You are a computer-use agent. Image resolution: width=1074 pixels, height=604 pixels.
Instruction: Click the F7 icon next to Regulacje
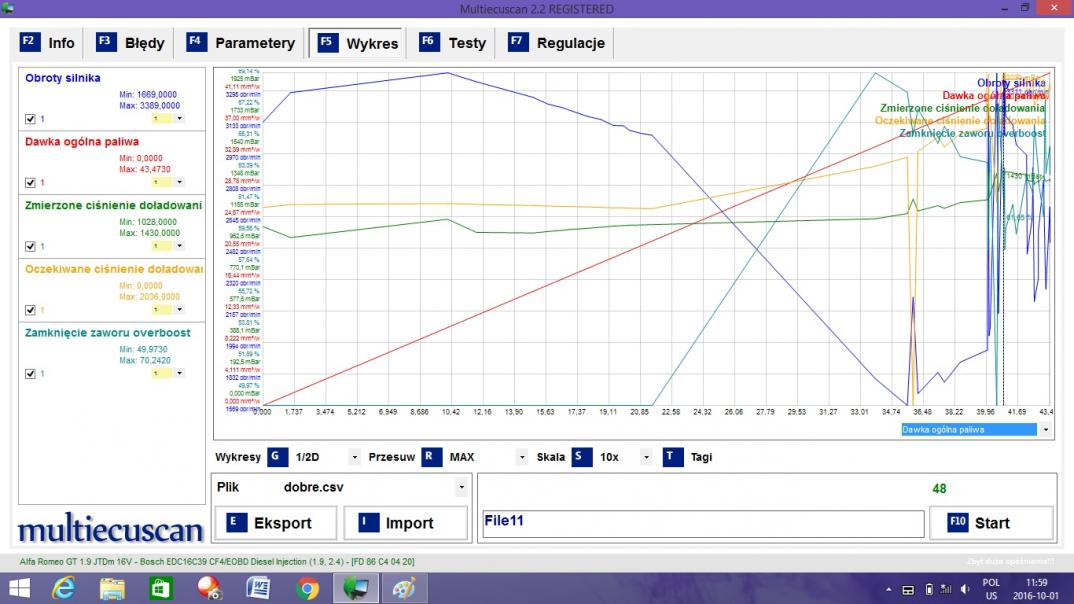point(518,43)
